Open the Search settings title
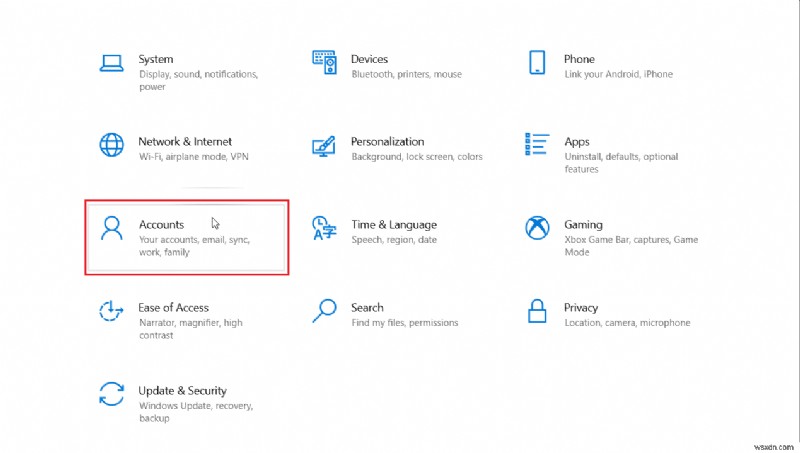 pos(367,308)
